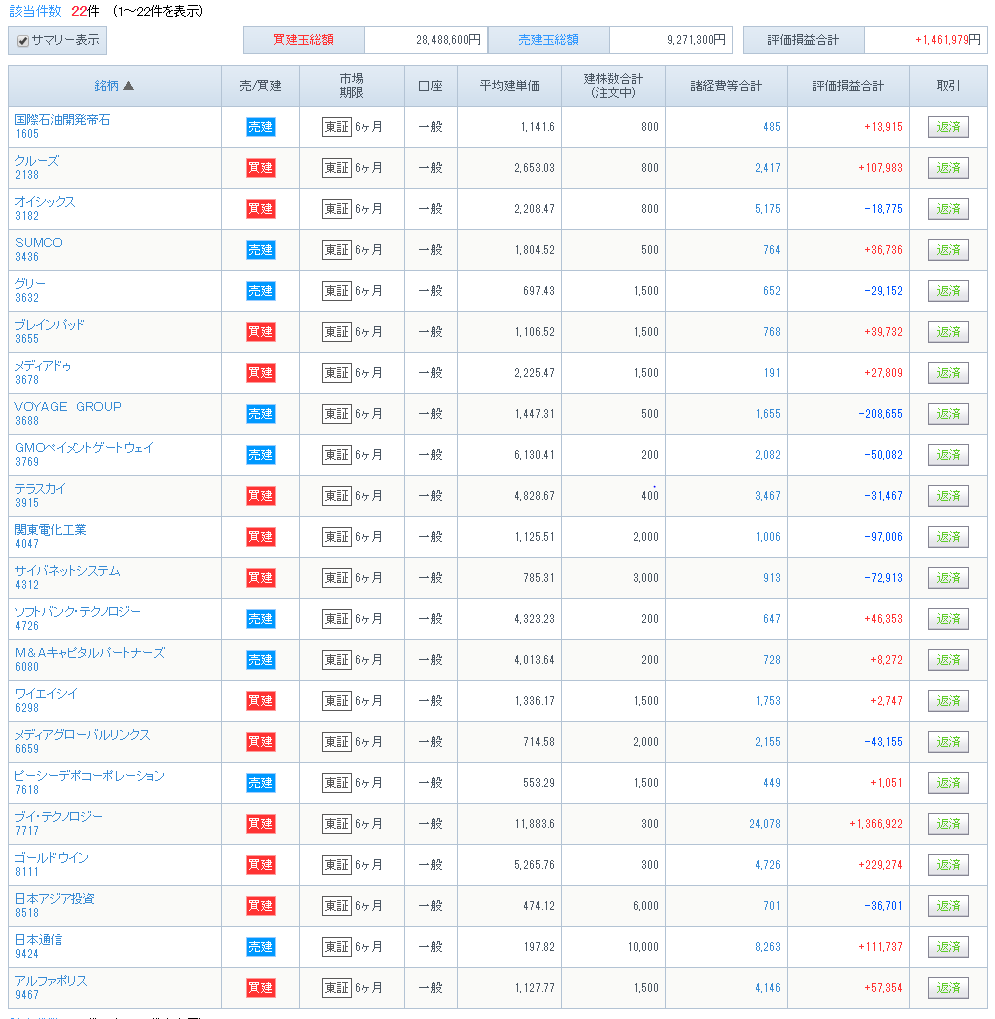
Task: Click the 該当件数 label at top
Action: coord(35,11)
